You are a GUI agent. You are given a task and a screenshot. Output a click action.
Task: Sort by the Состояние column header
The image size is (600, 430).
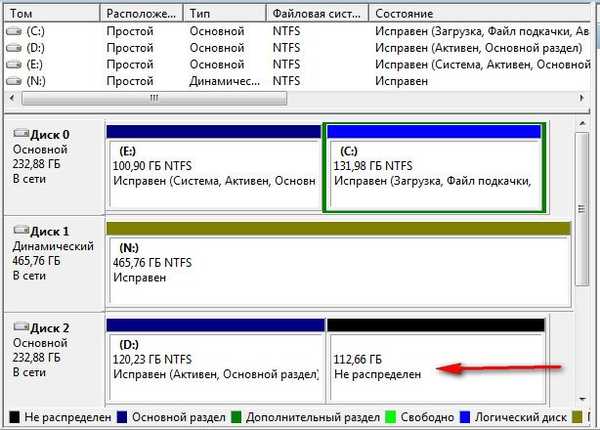[480, 13]
